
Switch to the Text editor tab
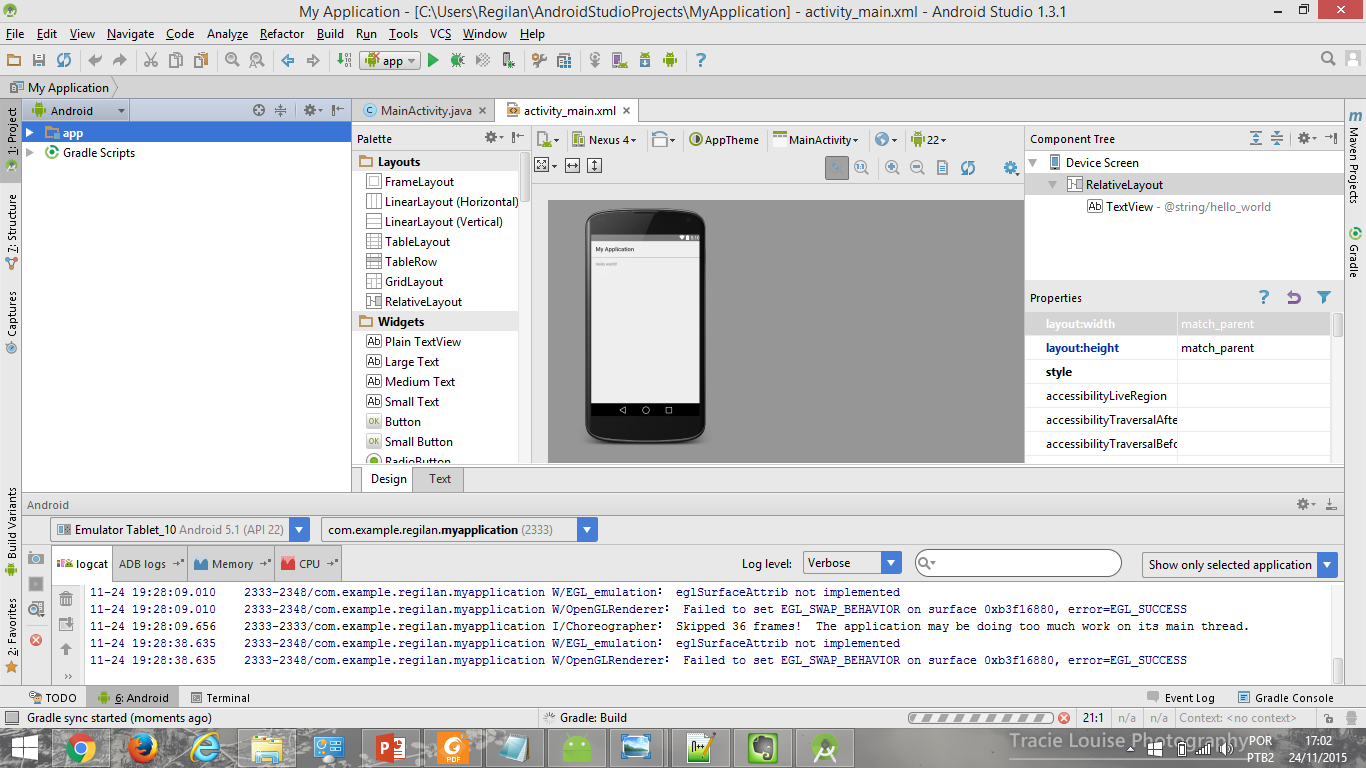coord(440,479)
